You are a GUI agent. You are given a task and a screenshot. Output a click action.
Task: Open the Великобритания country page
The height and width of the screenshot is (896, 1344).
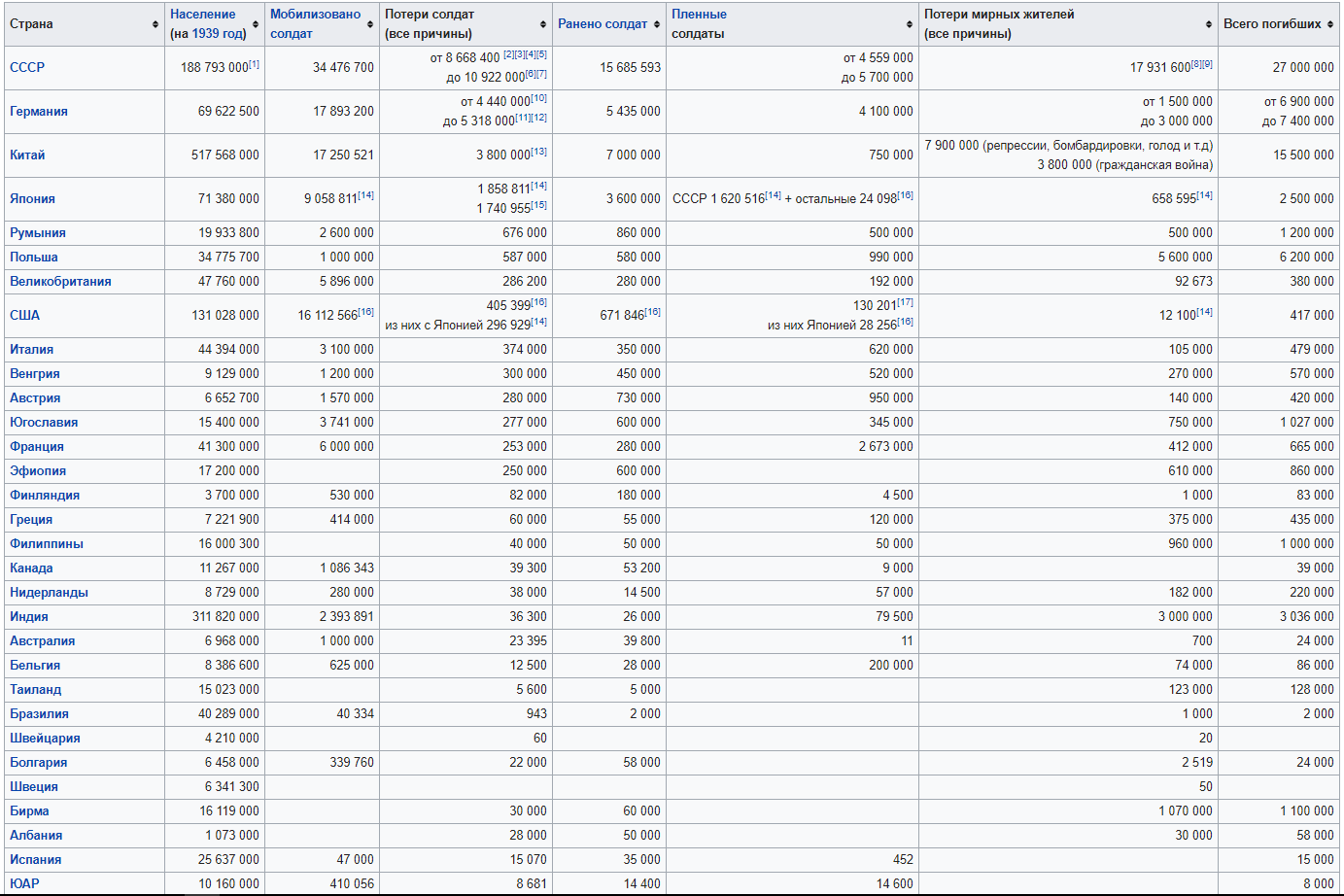(x=60, y=281)
